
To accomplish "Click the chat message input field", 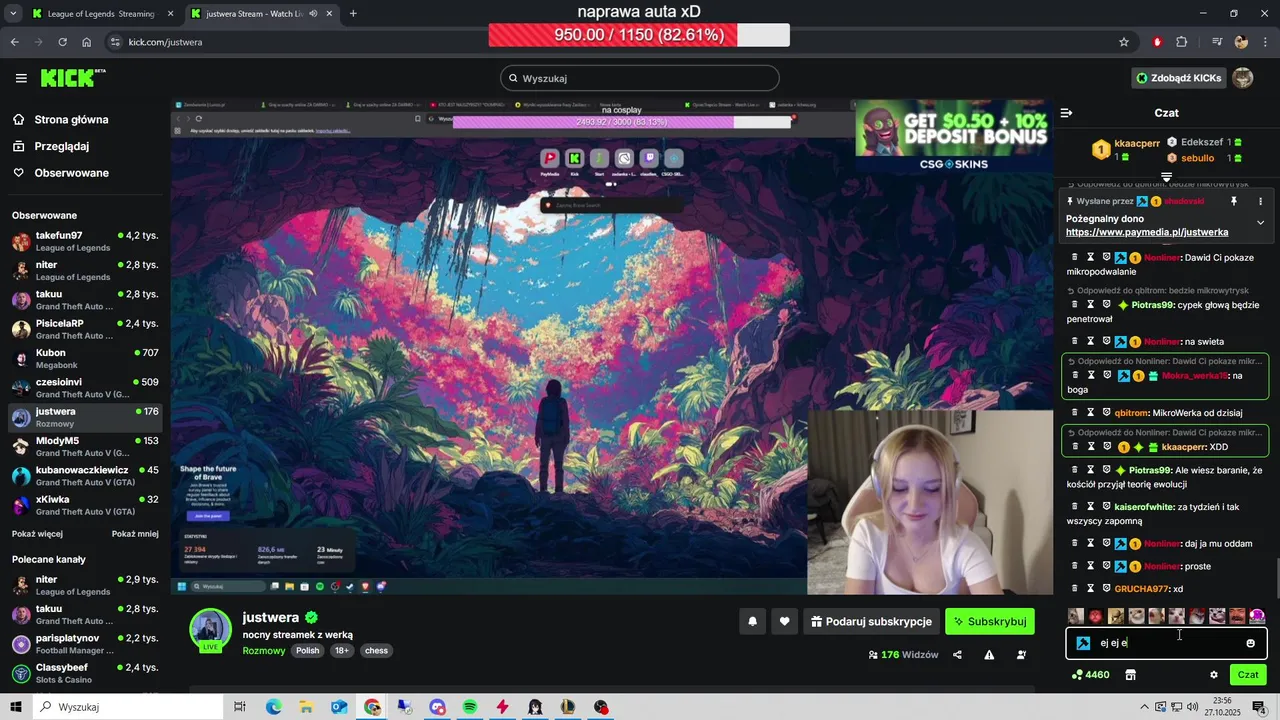I will [1166, 643].
